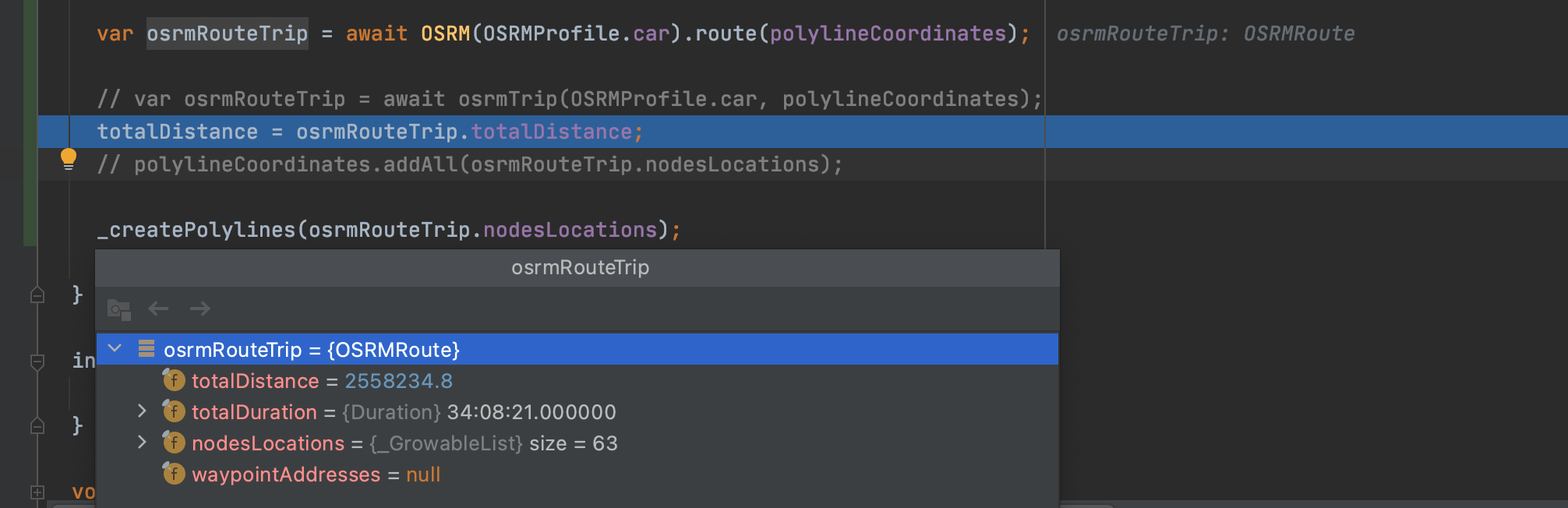1568x508 pixels.
Task: Expand the totalDuration tree node
Action: 142,412
